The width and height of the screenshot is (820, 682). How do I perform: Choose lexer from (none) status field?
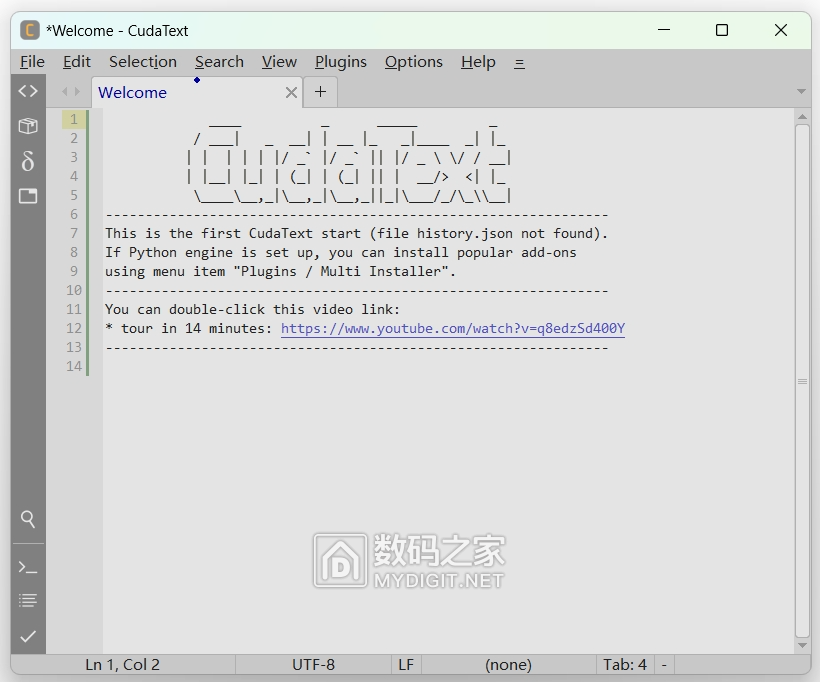tap(507, 664)
